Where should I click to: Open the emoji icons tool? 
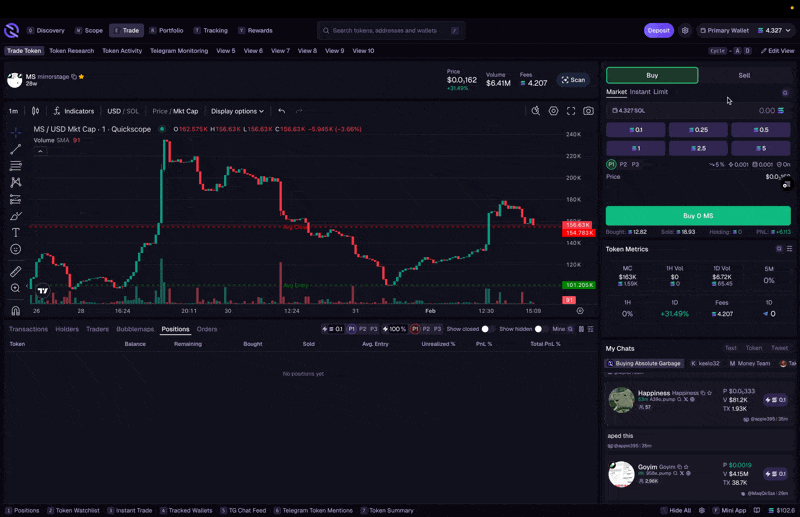tap(16, 249)
